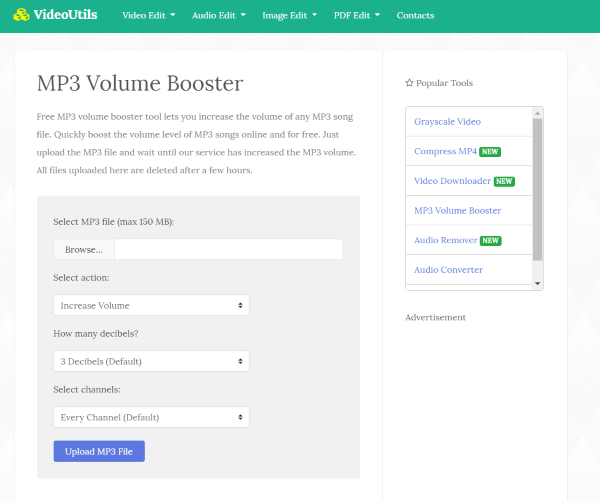Open the Video Edit menu

[148, 15]
